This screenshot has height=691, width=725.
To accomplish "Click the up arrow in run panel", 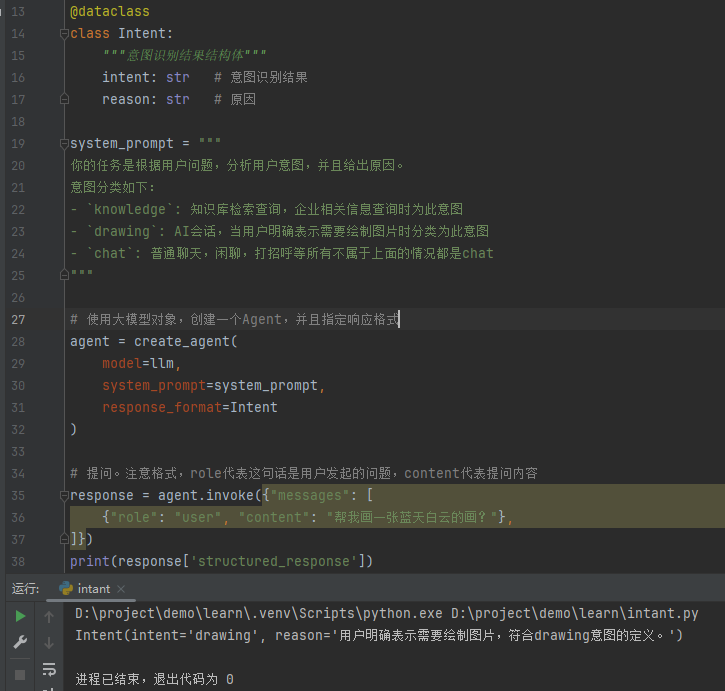I will [49, 616].
